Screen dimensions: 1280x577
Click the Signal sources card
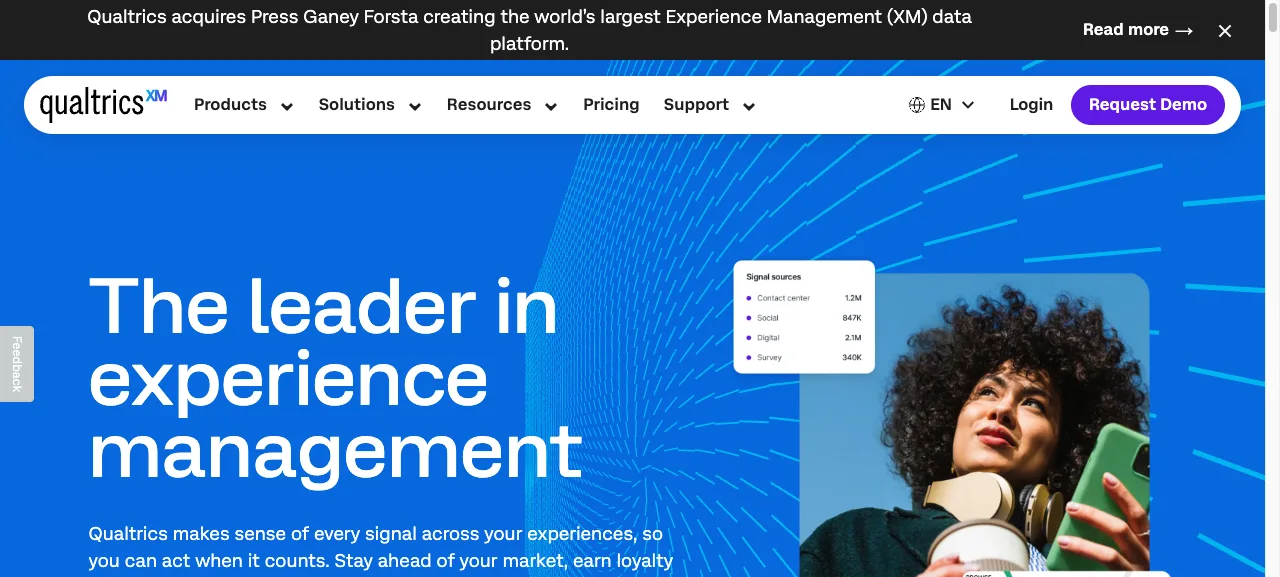click(804, 317)
